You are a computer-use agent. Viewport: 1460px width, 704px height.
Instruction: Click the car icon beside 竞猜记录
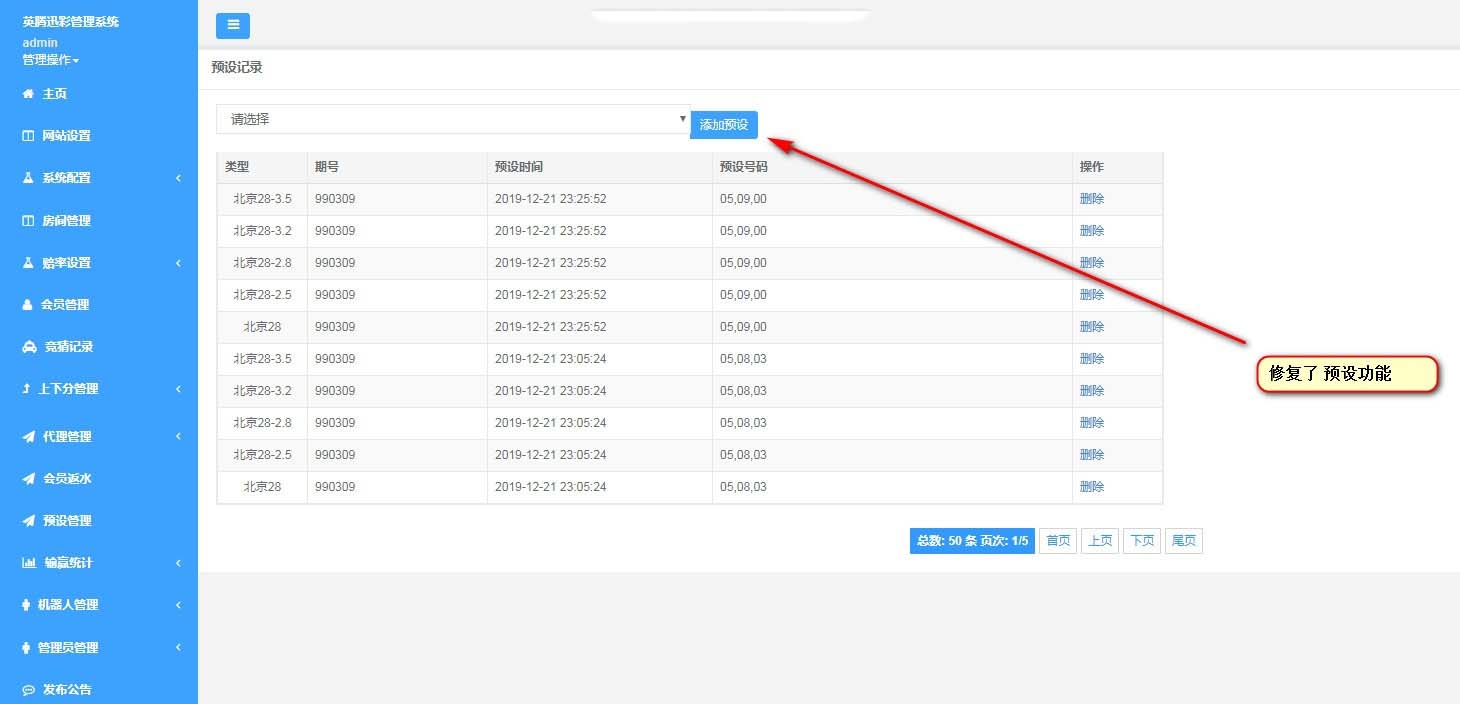29,347
